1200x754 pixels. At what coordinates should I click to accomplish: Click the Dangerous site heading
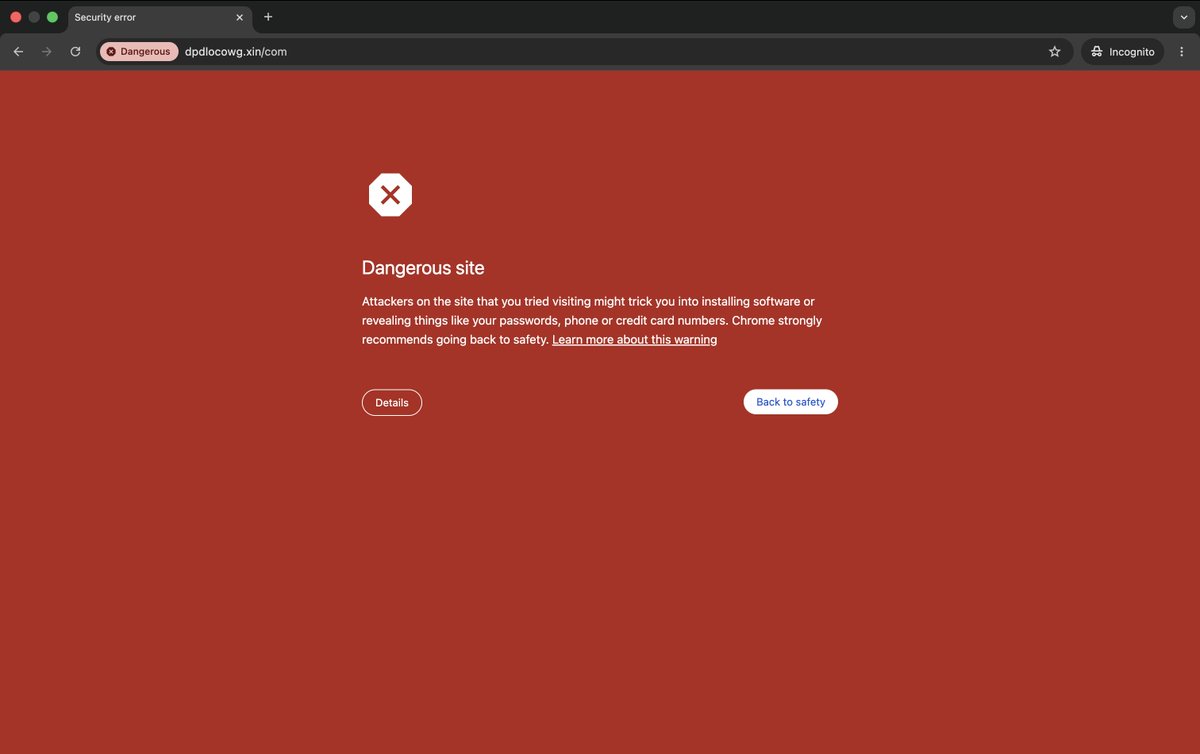(423, 268)
